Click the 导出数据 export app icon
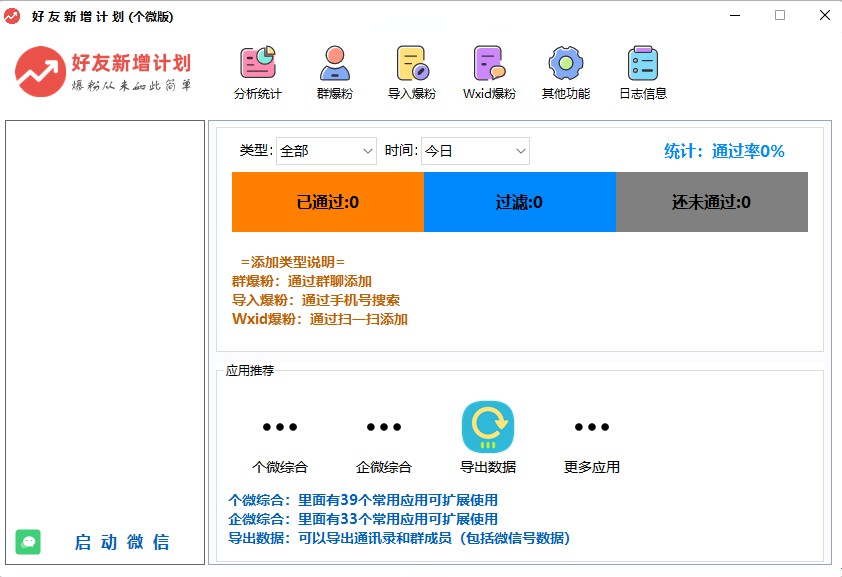Viewport: 842px width, 577px height. pyautogui.click(x=488, y=427)
